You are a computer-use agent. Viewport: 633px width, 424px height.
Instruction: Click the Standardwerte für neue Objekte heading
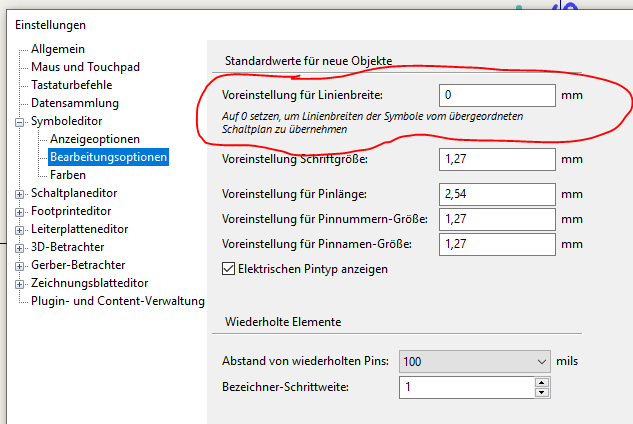(x=308, y=61)
